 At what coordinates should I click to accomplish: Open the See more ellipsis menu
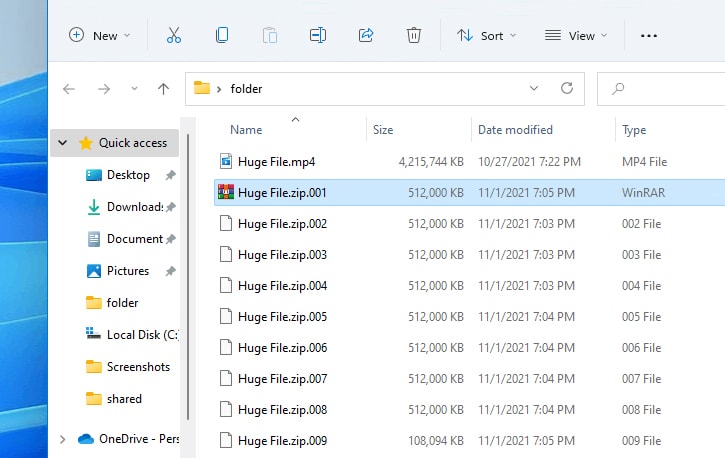[x=649, y=36]
